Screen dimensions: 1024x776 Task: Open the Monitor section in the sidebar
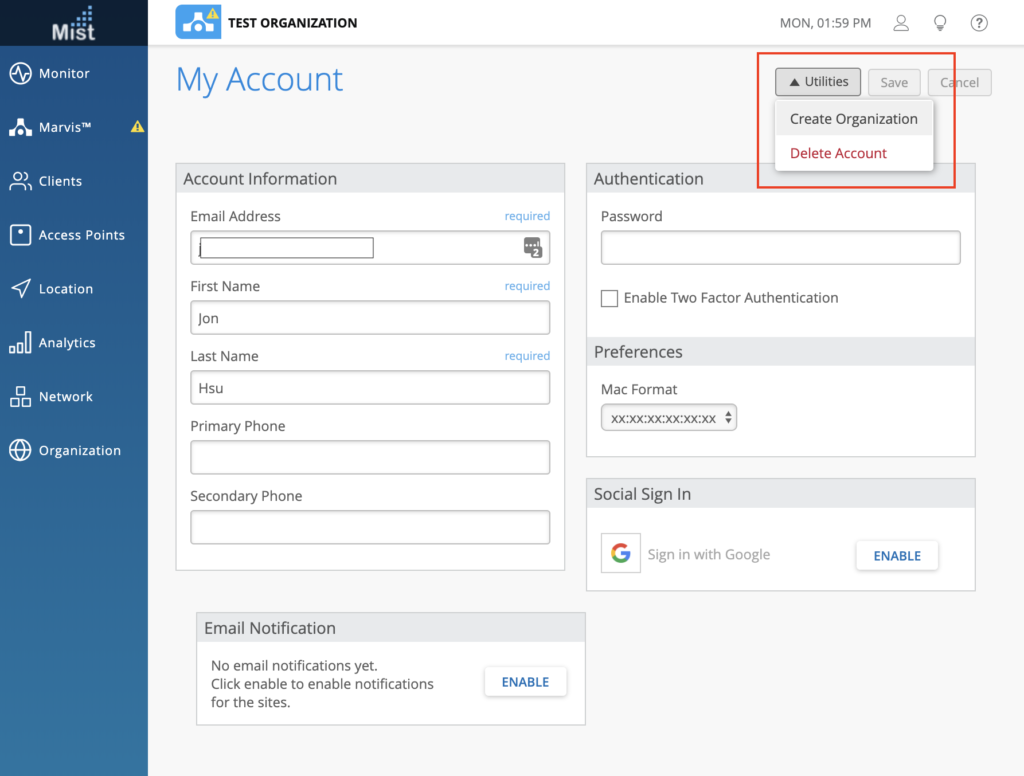click(x=60, y=73)
